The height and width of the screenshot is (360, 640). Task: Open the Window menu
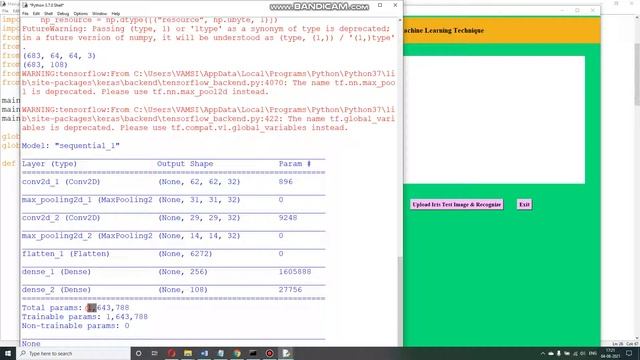click(x=99, y=13)
